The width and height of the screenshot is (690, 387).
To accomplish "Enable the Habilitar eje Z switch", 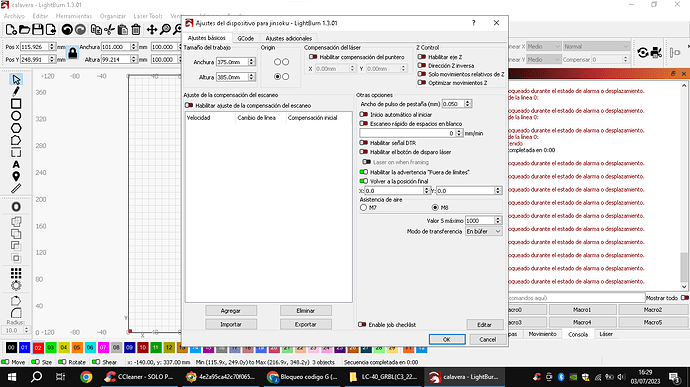I will point(422,57).
